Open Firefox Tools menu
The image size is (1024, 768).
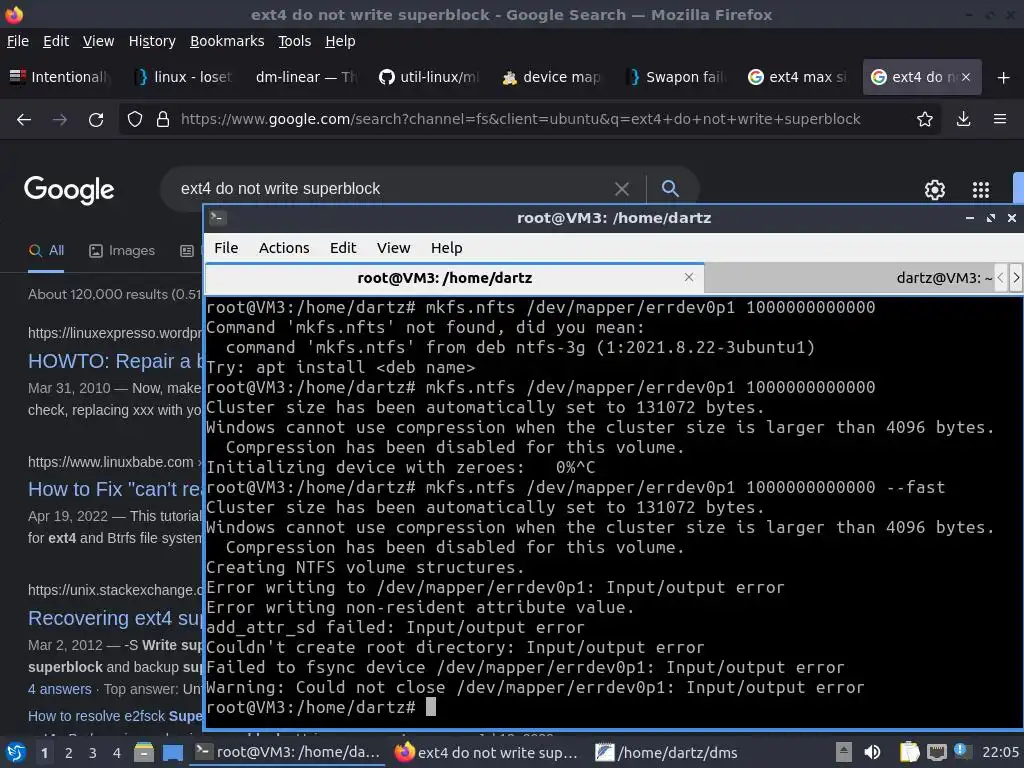(x=295, y=41)
